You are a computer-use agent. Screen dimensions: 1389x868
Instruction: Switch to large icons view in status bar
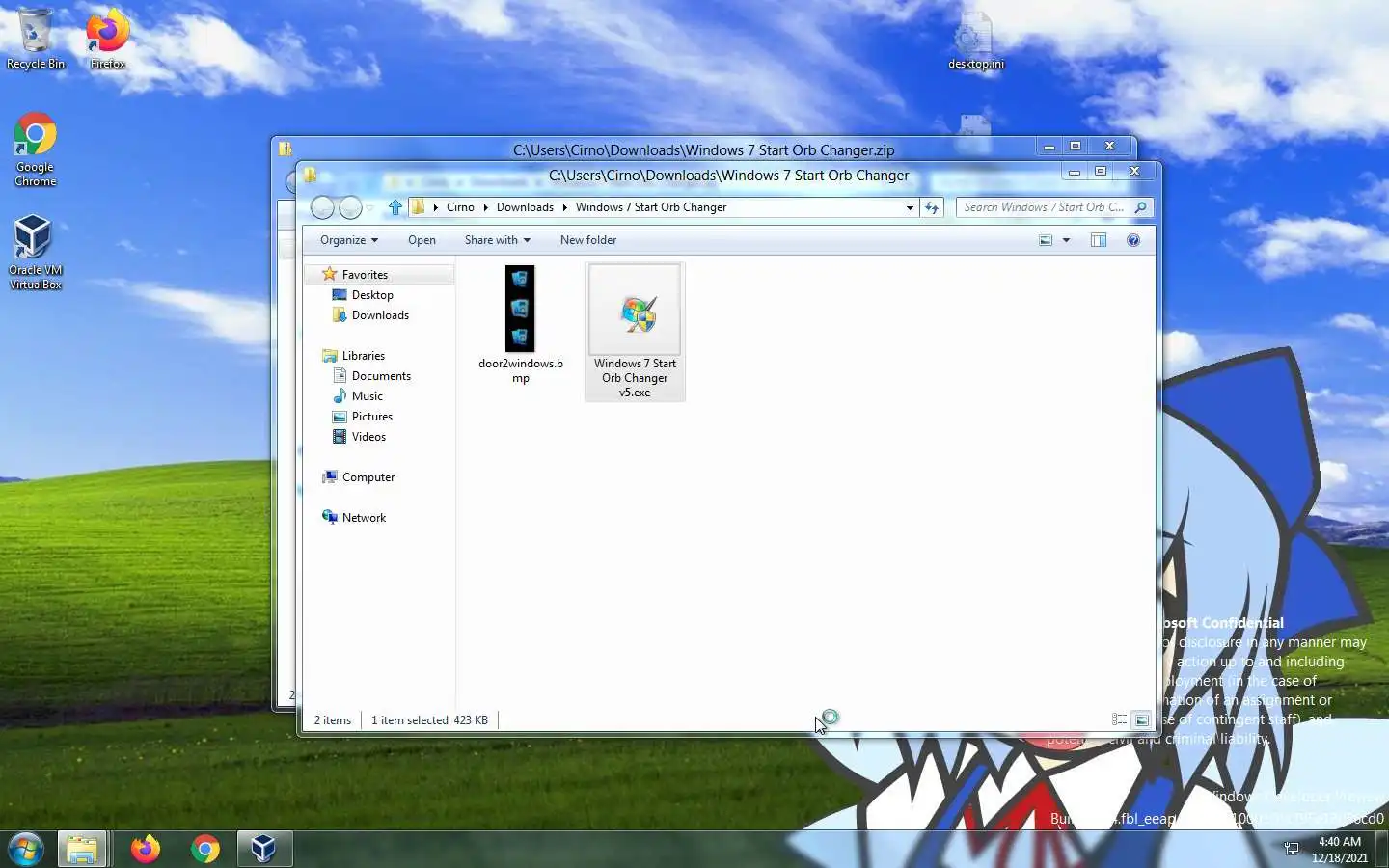pos(1141,719)
